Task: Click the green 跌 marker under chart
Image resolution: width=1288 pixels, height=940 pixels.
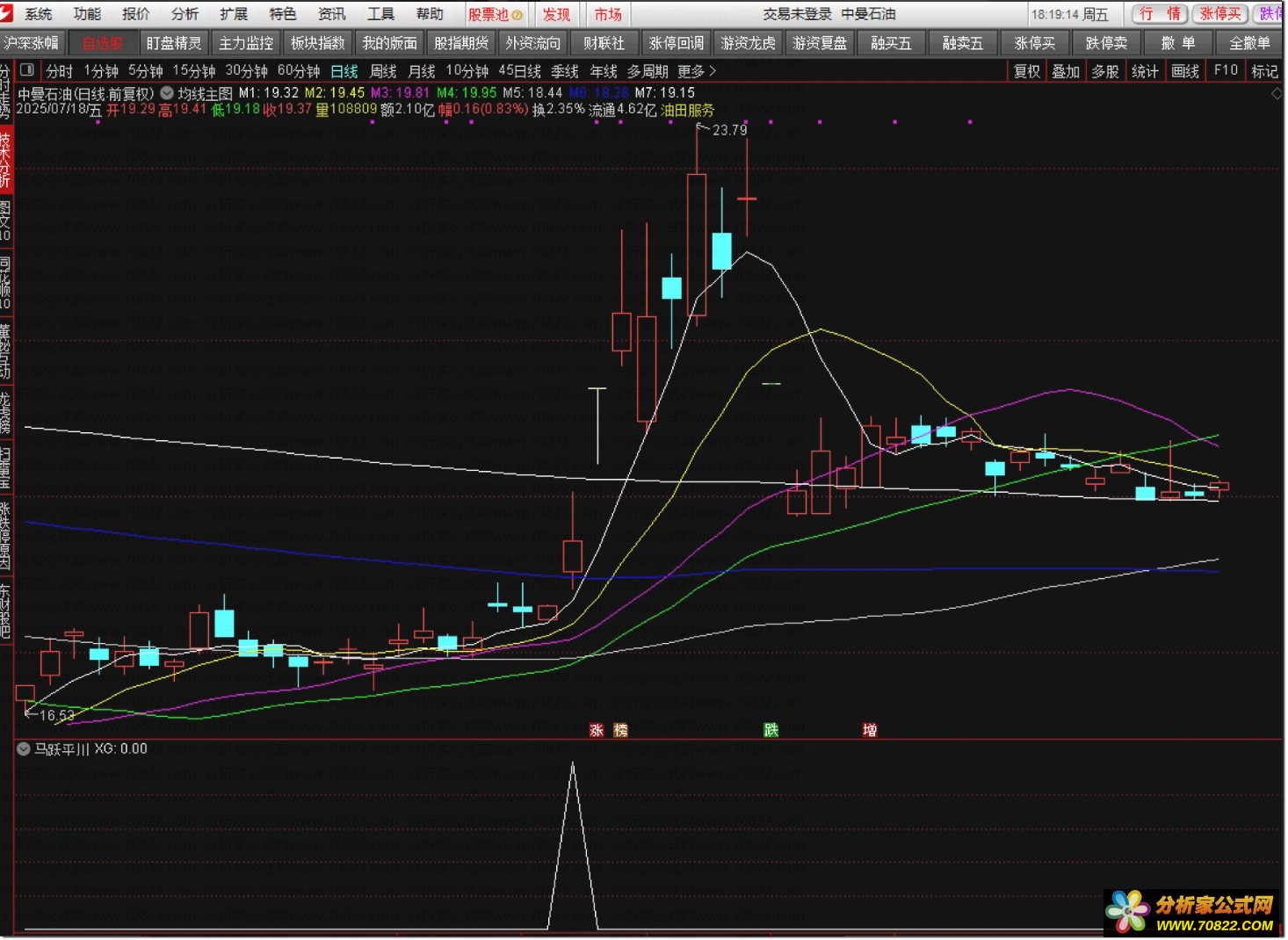Action: click(x=771, y=730)
